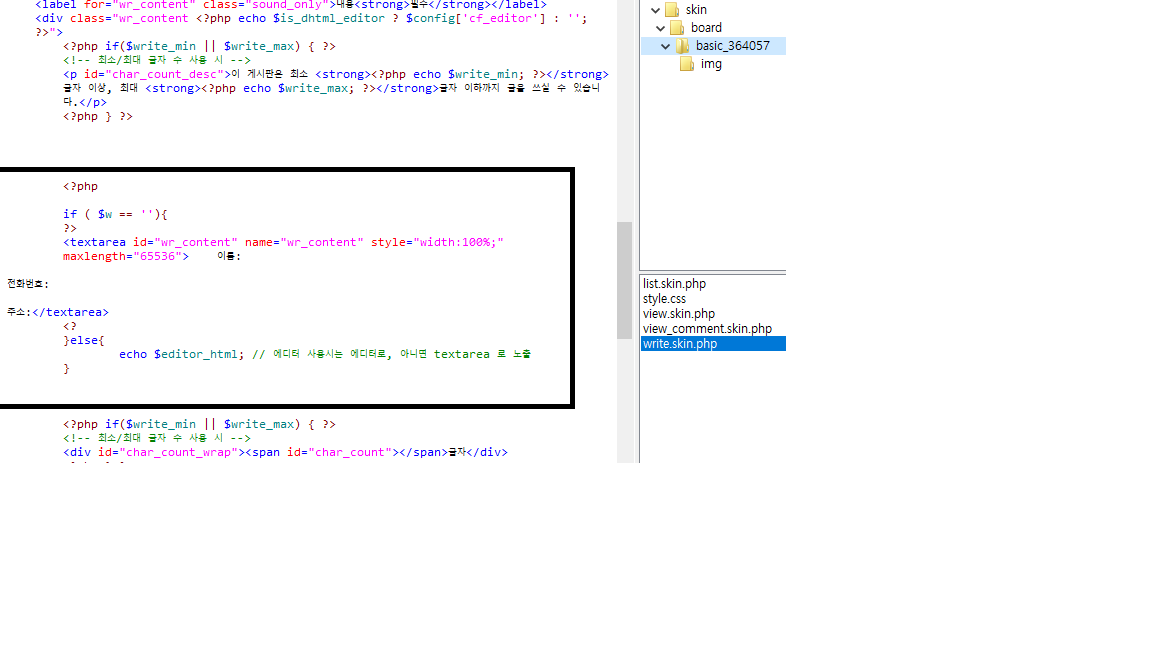This screenshot has width=1152, height=648.
Task: Click the board folder icon
Action: (x=677, y=28)
